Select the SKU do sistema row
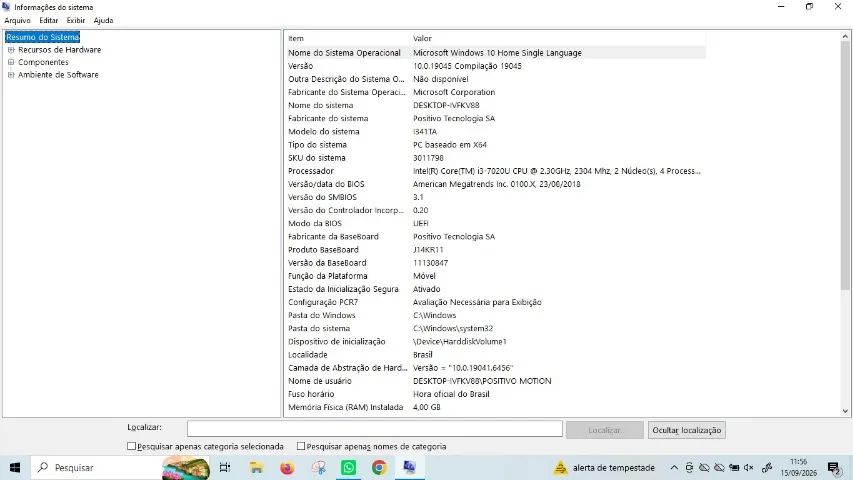853x480 pixels. coord(495,158)
